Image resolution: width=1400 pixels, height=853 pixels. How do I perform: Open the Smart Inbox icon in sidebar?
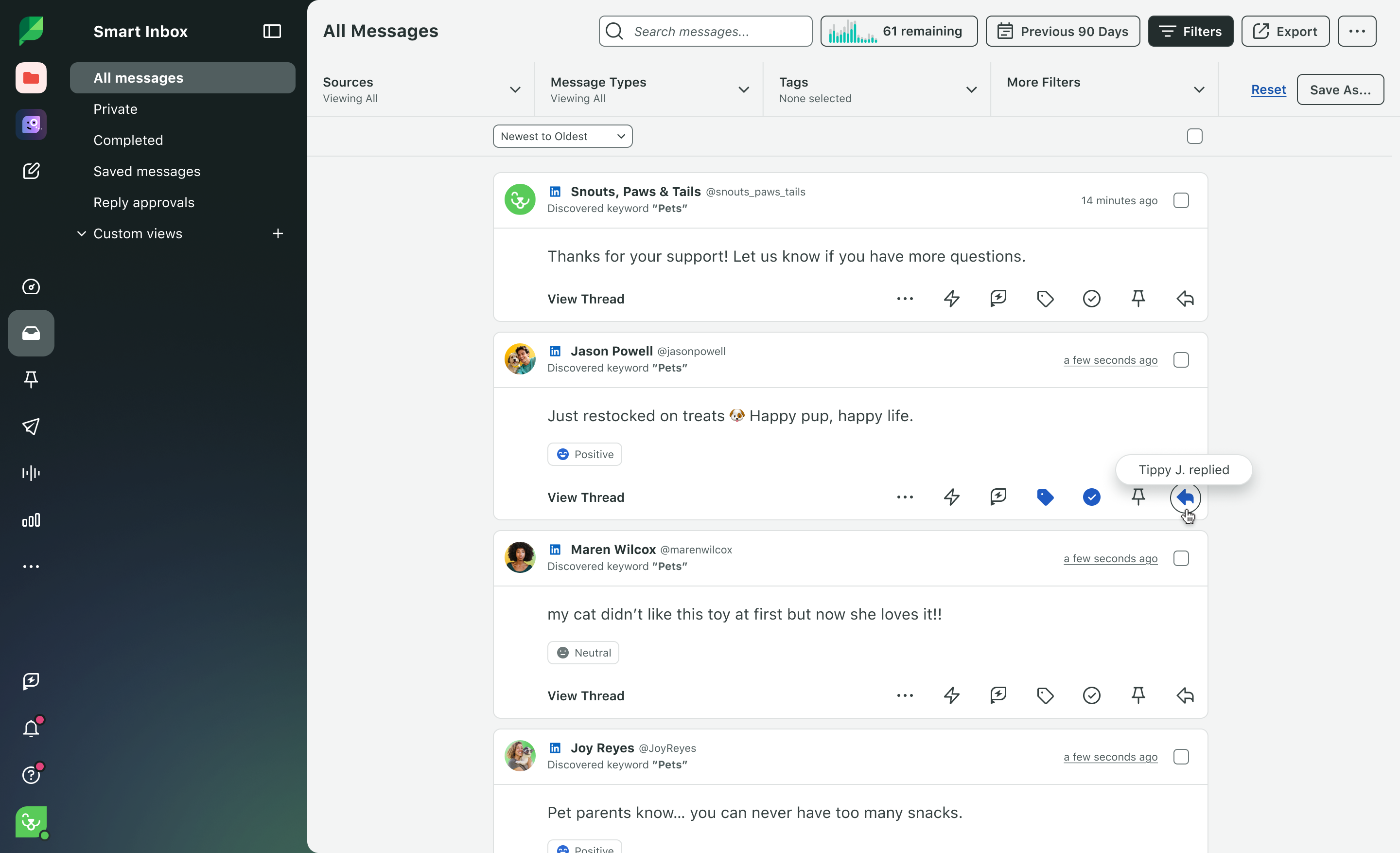pos(31,334)
